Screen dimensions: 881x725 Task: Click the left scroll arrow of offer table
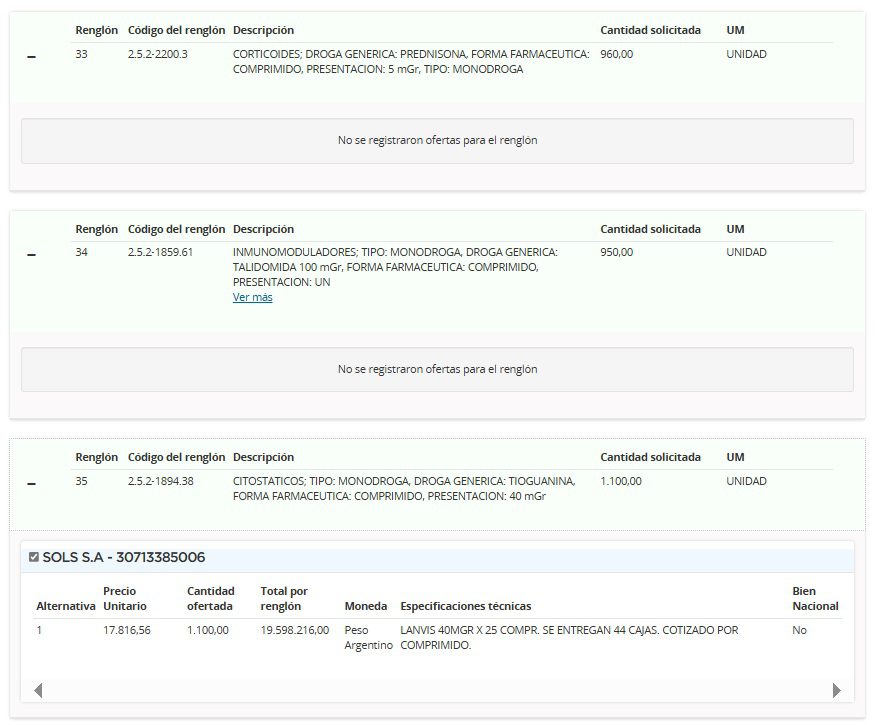click(38, 690)
